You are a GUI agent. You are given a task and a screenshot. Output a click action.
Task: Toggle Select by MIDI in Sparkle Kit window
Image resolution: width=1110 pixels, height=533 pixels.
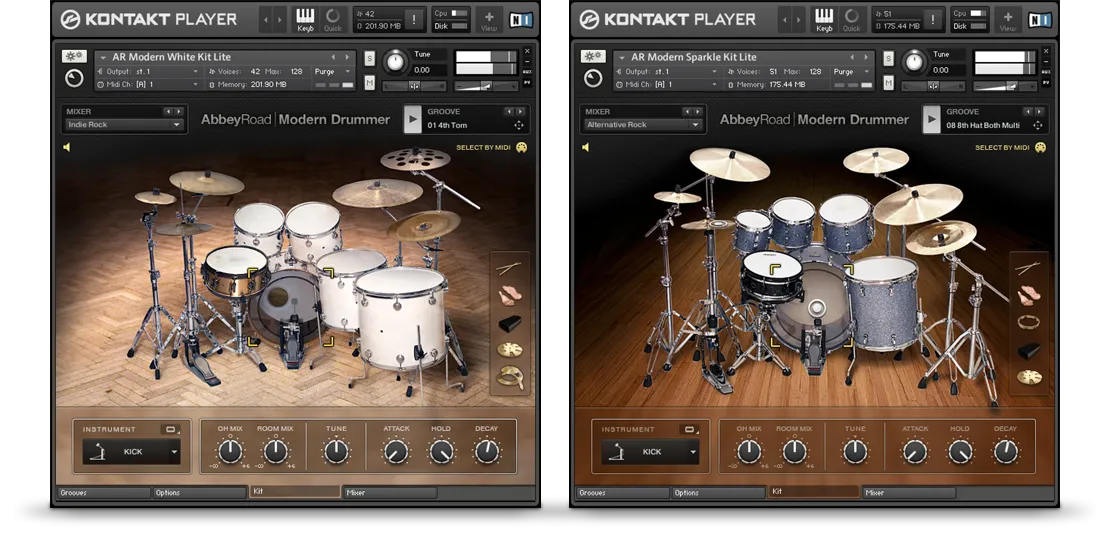coord(1004,148)
